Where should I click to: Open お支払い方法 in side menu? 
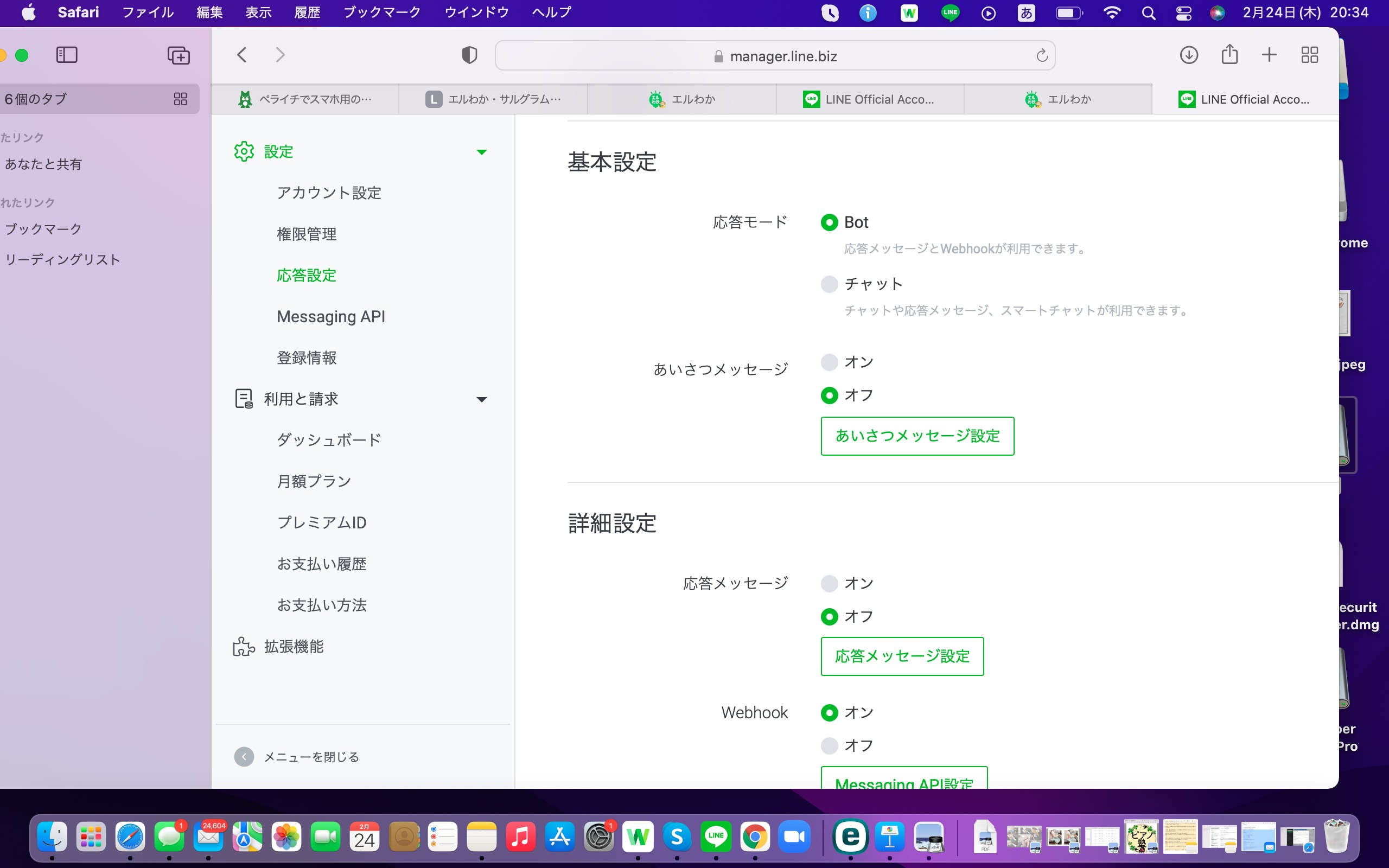pyautogui.click(x=321, y=605)
